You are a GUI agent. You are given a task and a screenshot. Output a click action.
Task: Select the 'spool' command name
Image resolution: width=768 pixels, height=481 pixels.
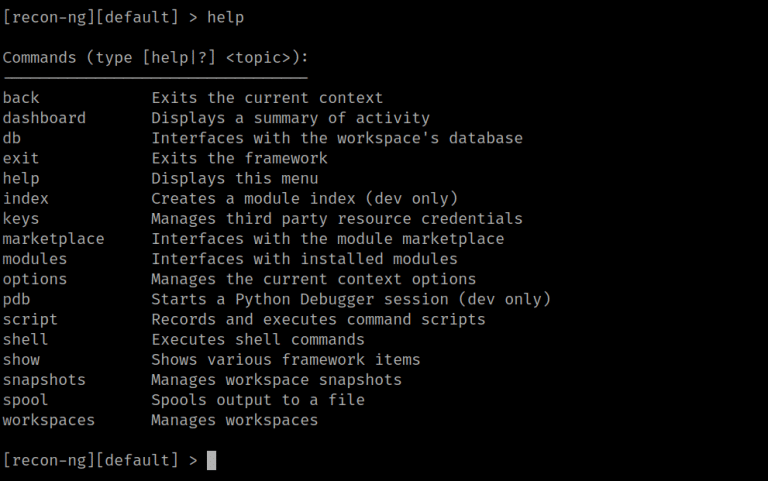(25, 400)
